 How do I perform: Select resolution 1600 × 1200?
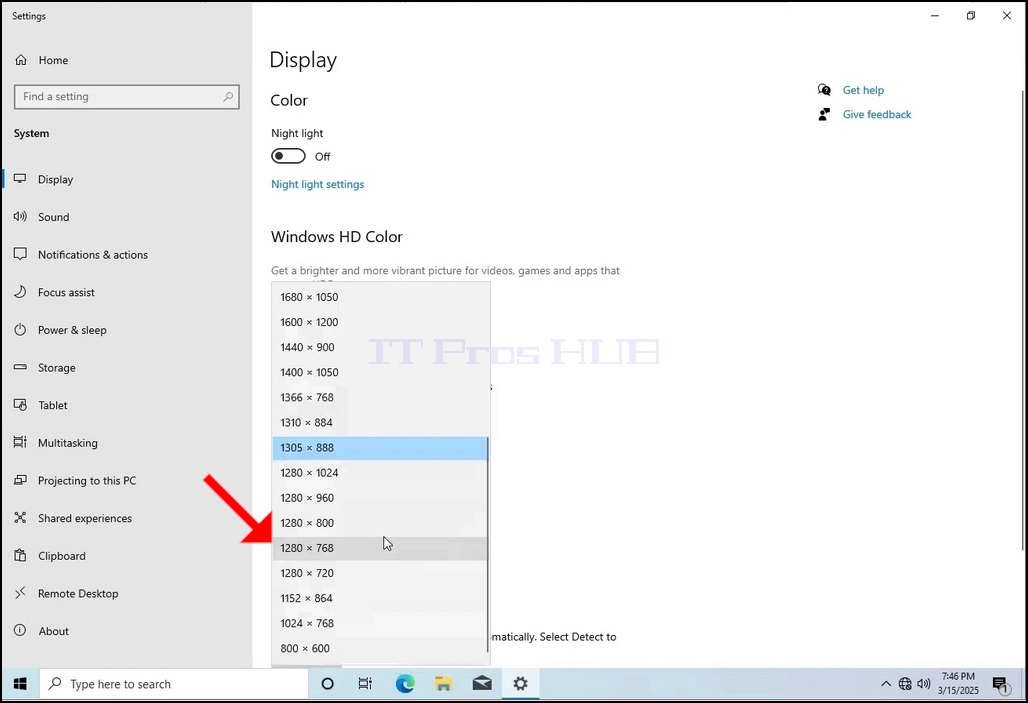point(380,322)
